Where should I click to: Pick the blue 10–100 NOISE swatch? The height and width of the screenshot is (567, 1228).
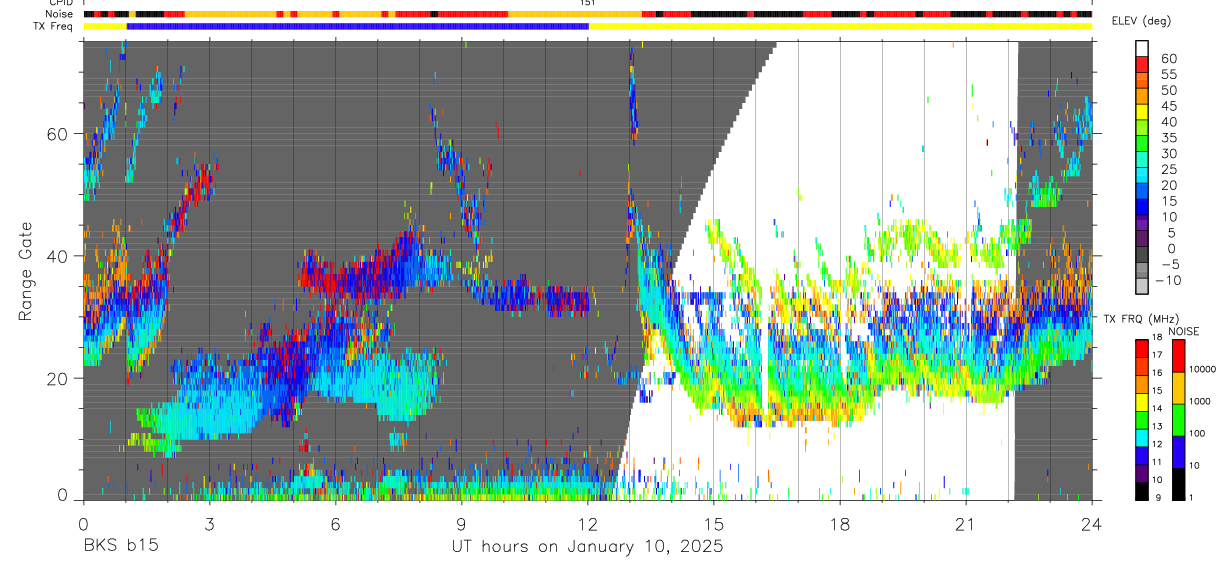pyautogui.click(x=1177, y=451)
